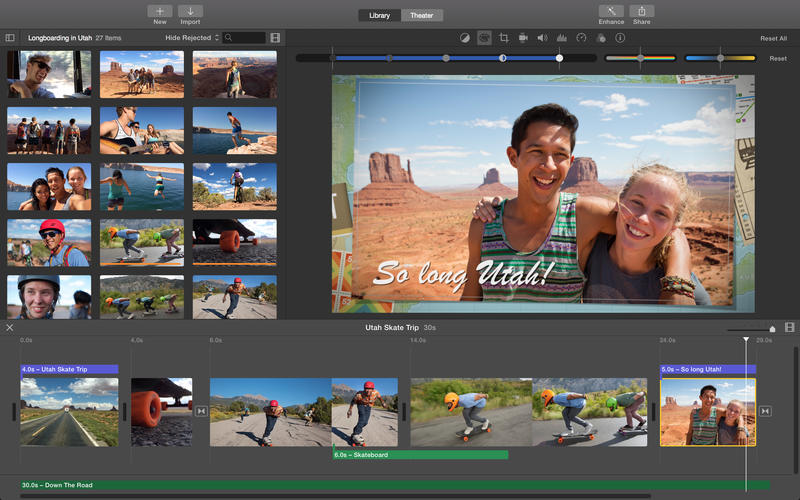800x500 pixels.
Task: Open the Volume adjustment speaker icon
Action: click(x=542, y=38)
